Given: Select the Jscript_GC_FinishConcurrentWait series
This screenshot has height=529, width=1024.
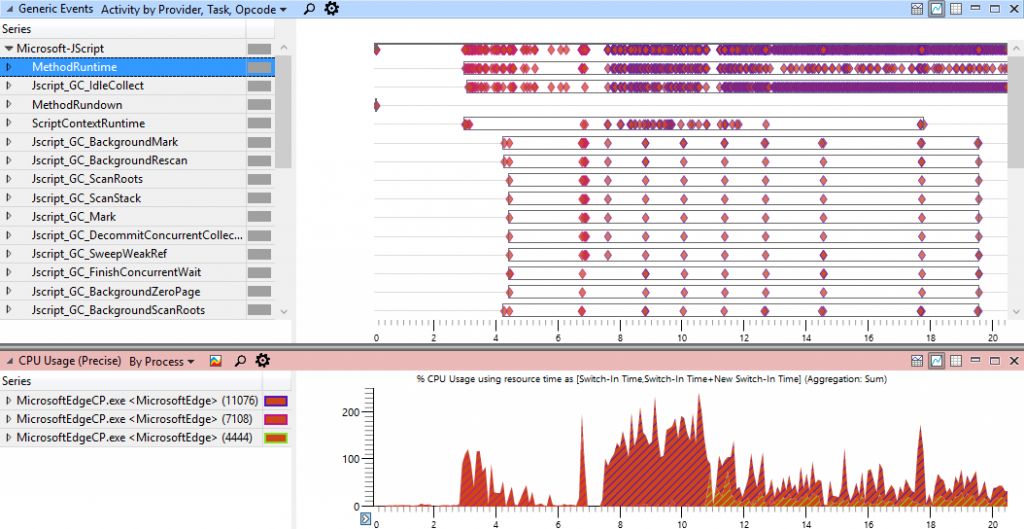Looking at the screenshot, I should [x=116, y=272].
